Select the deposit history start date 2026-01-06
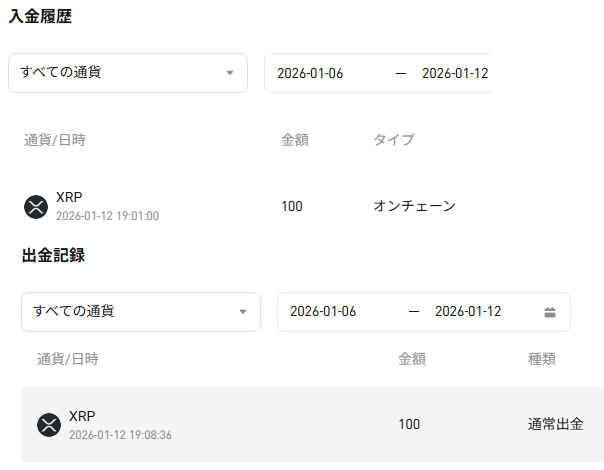 310,73
